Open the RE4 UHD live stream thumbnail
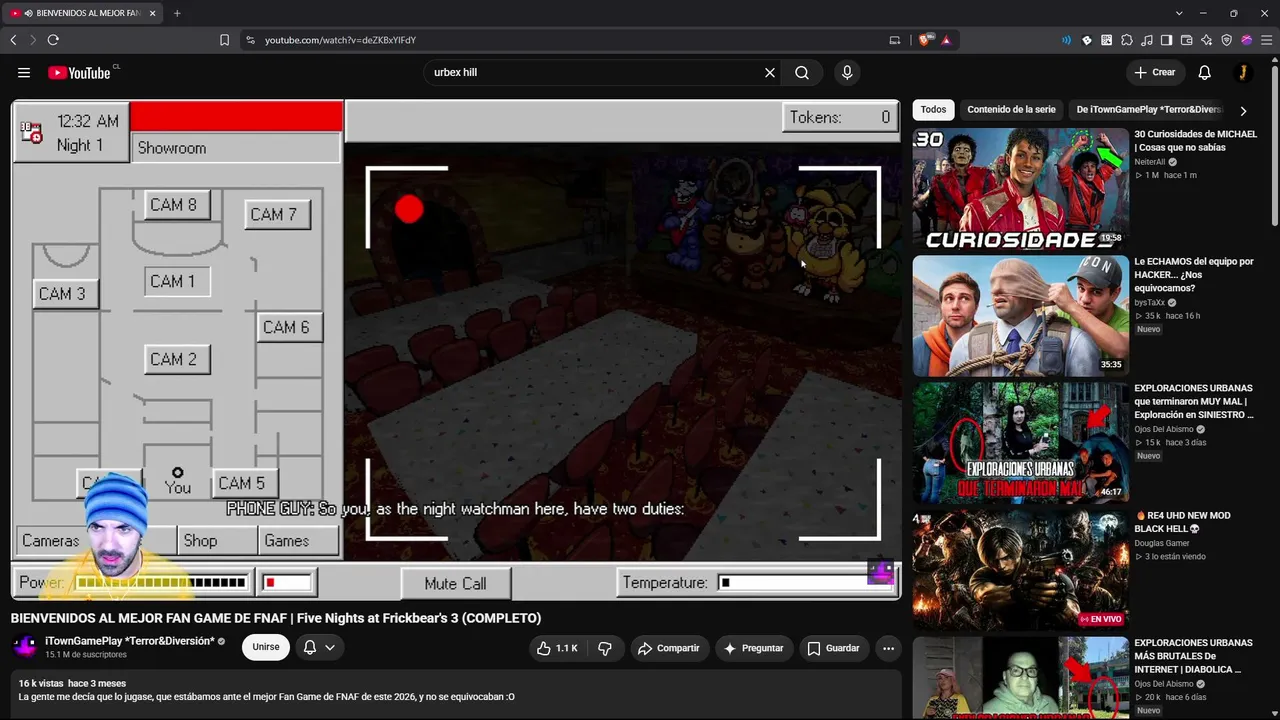The height and width of the screenshot is (720, 1280). point(1020,570)
